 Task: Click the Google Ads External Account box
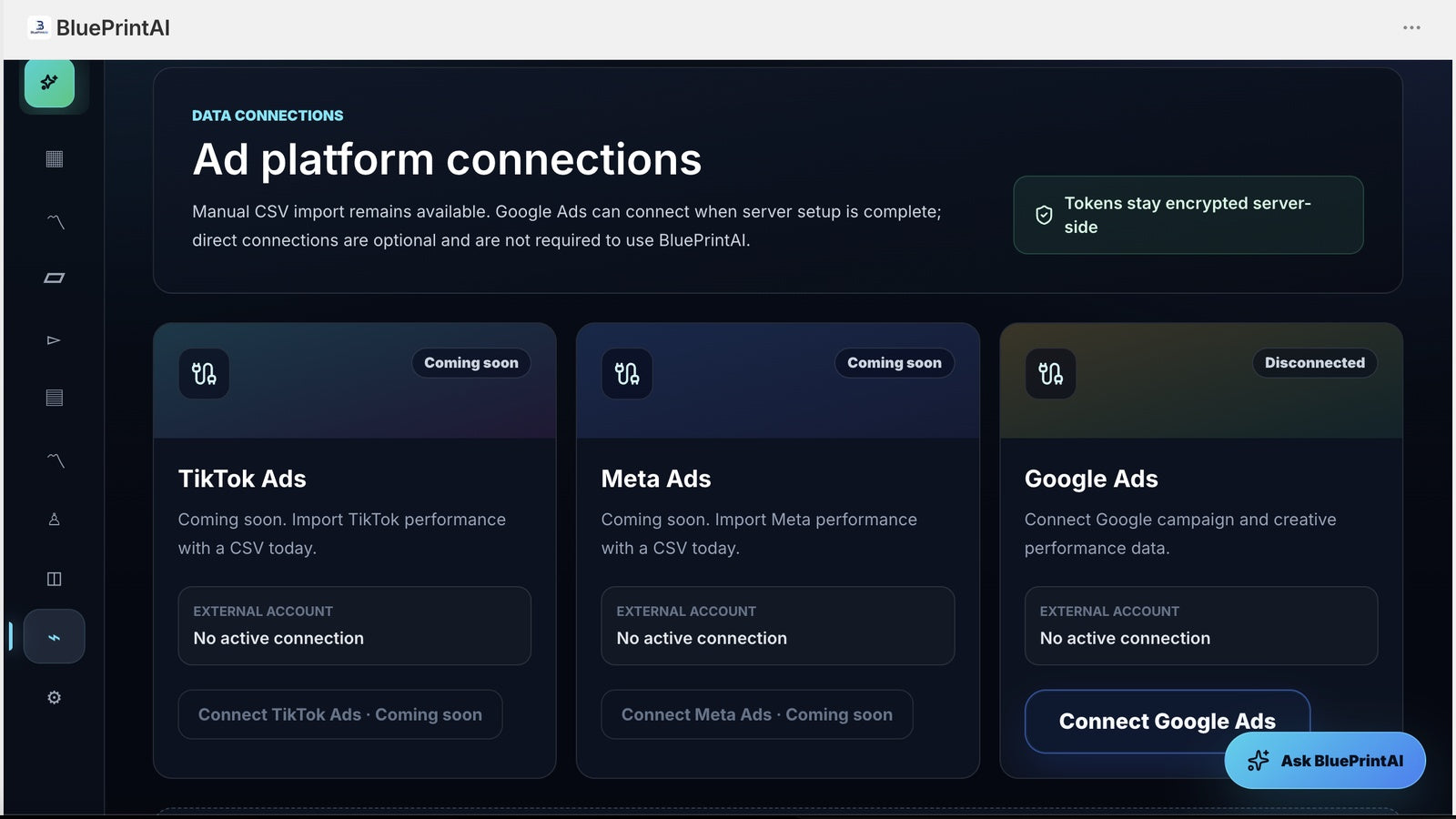tap(1201, 625)
